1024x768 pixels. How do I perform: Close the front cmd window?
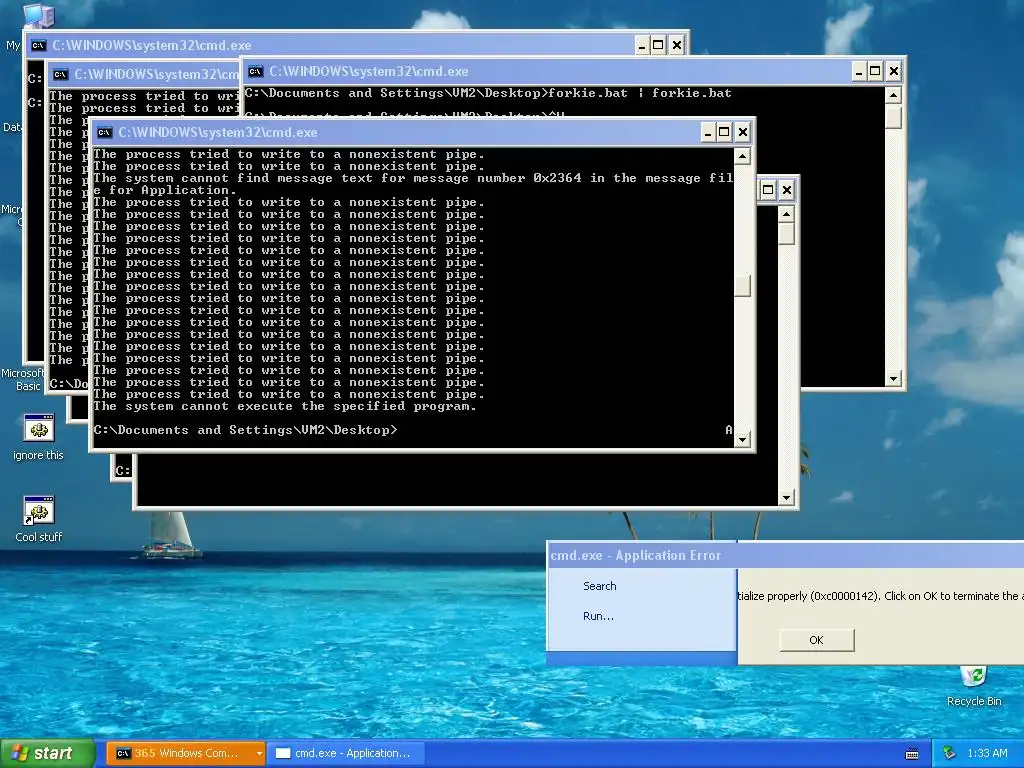(743, 133)
